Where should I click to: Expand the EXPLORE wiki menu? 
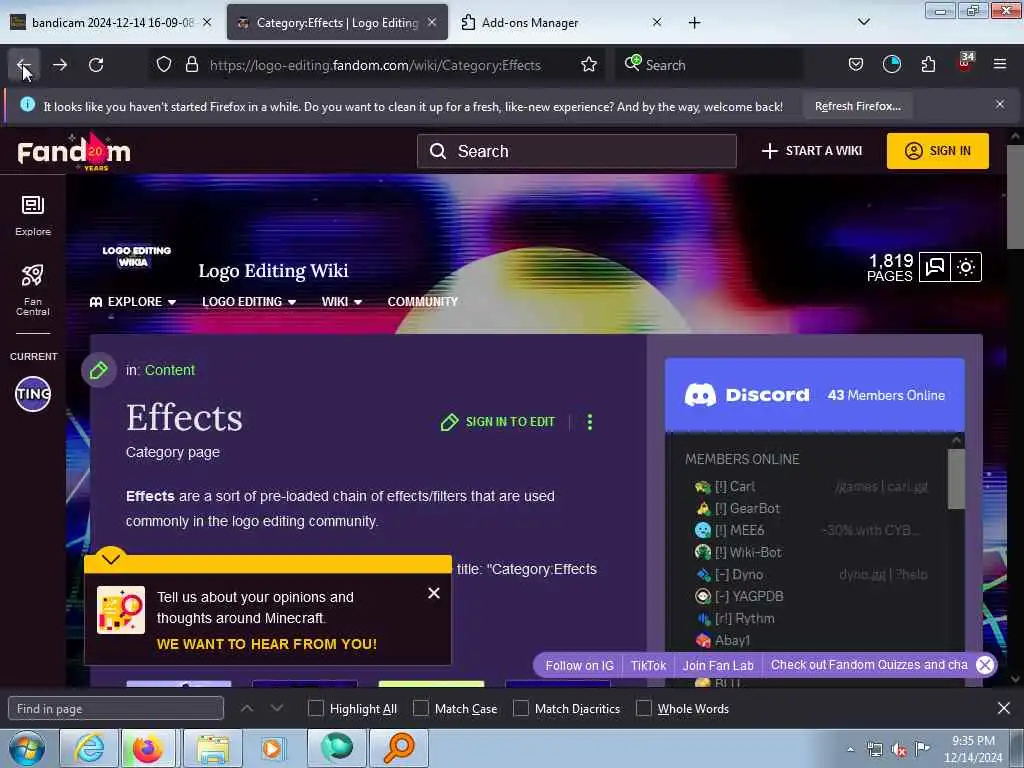133,302
